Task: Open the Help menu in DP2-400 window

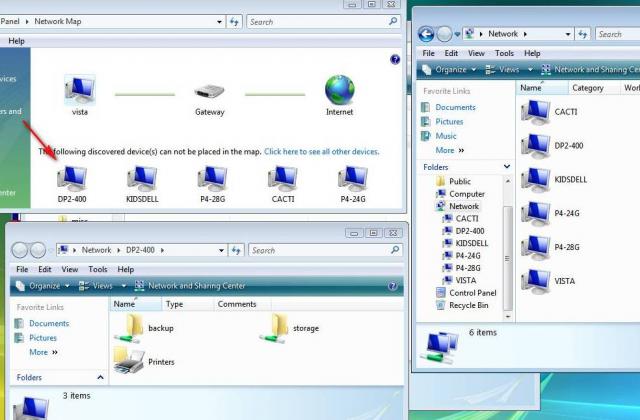Action: coord(125,269)
